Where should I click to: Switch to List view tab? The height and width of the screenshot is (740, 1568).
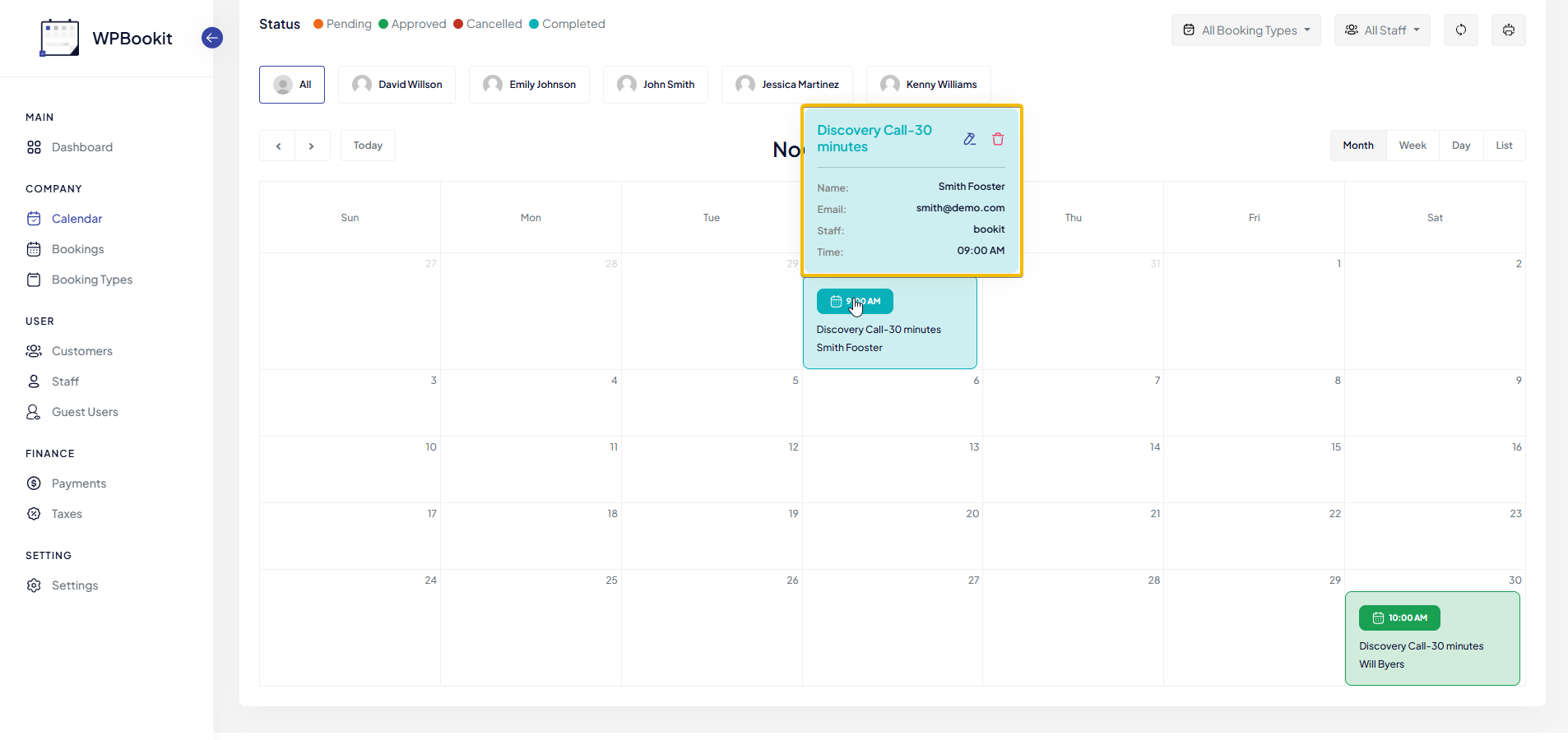(x=1504, y=146)
